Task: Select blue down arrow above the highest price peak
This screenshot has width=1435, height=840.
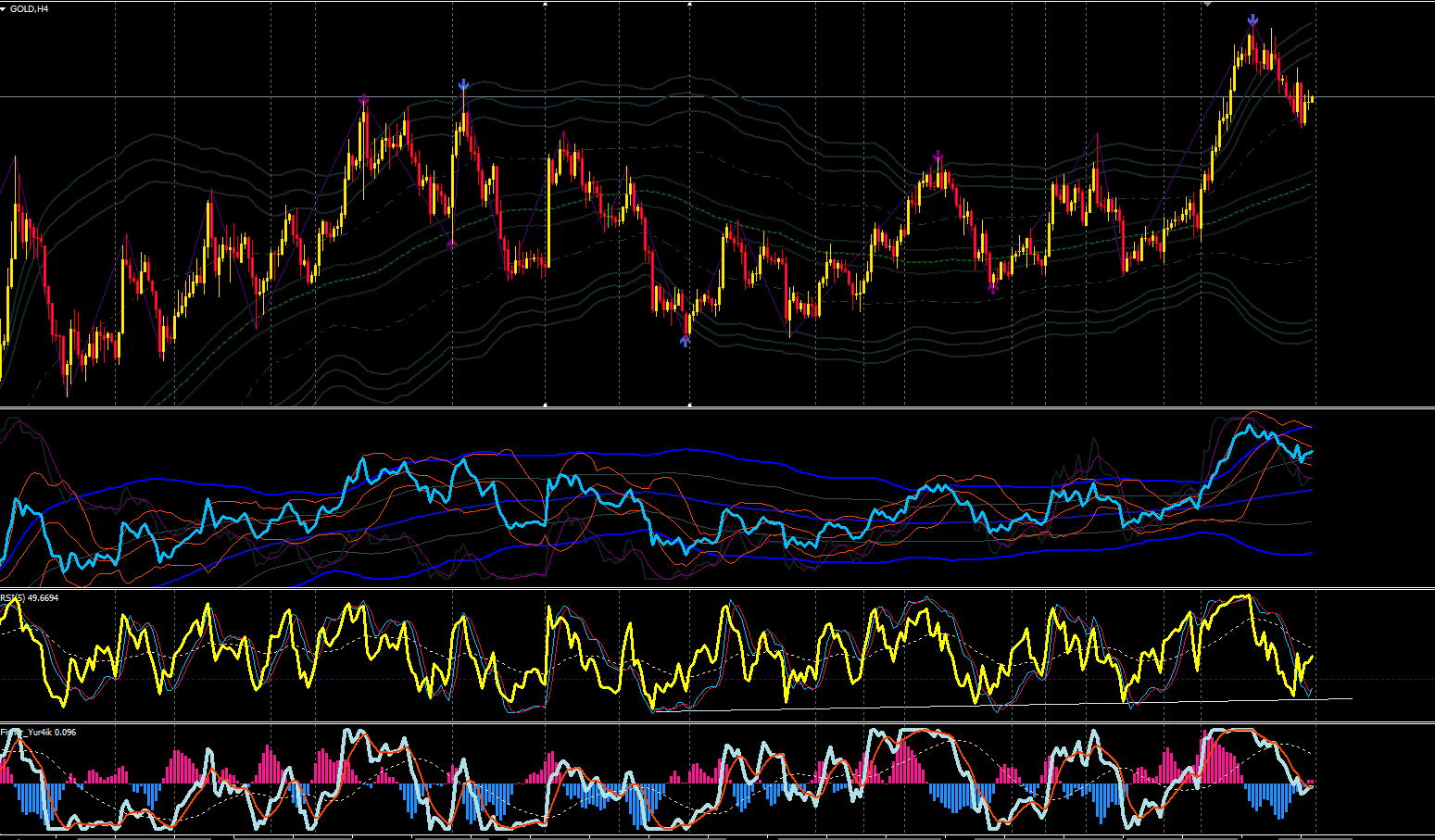Action: 1252,19
